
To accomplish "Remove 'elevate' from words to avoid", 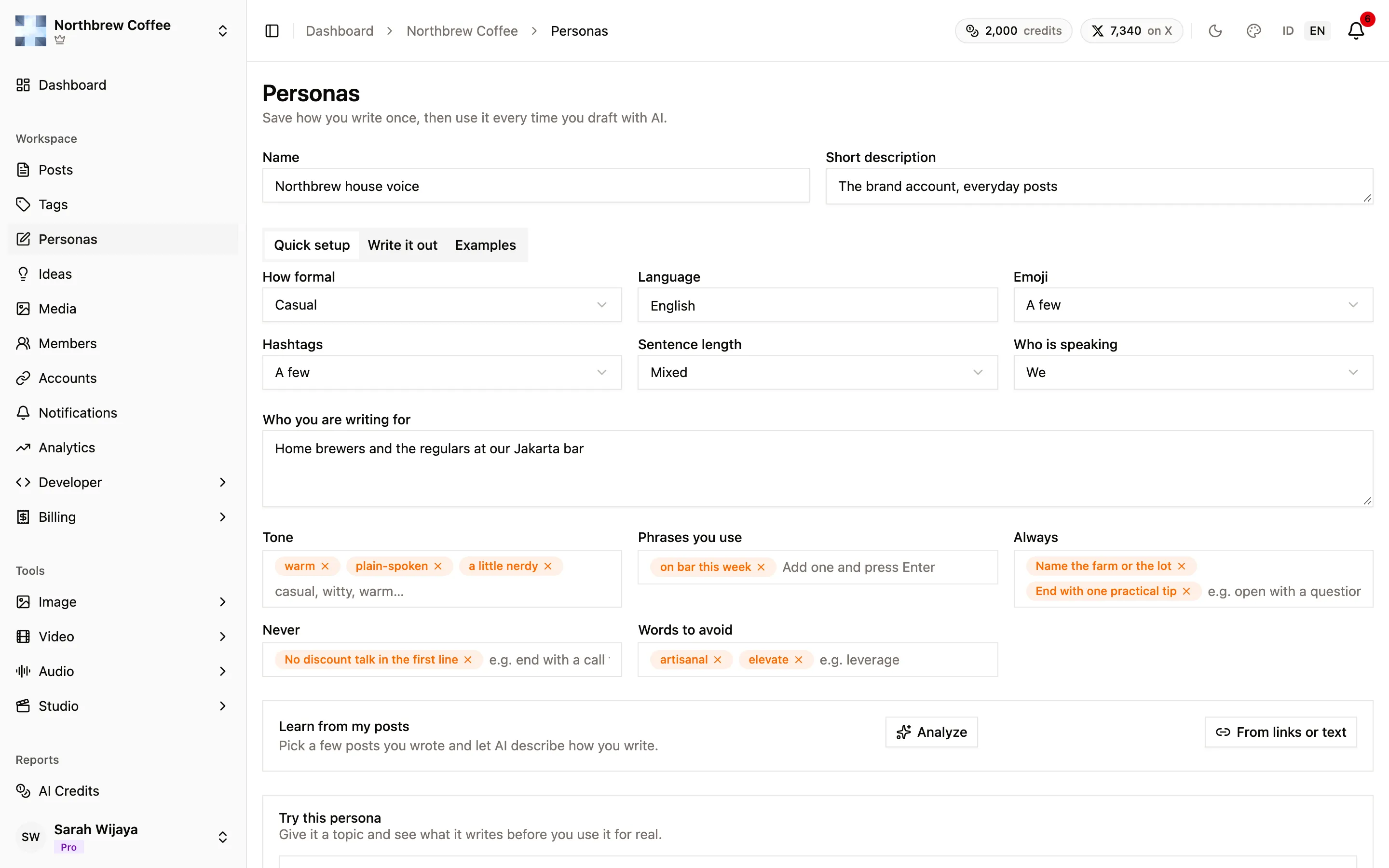I will [798, 660].
